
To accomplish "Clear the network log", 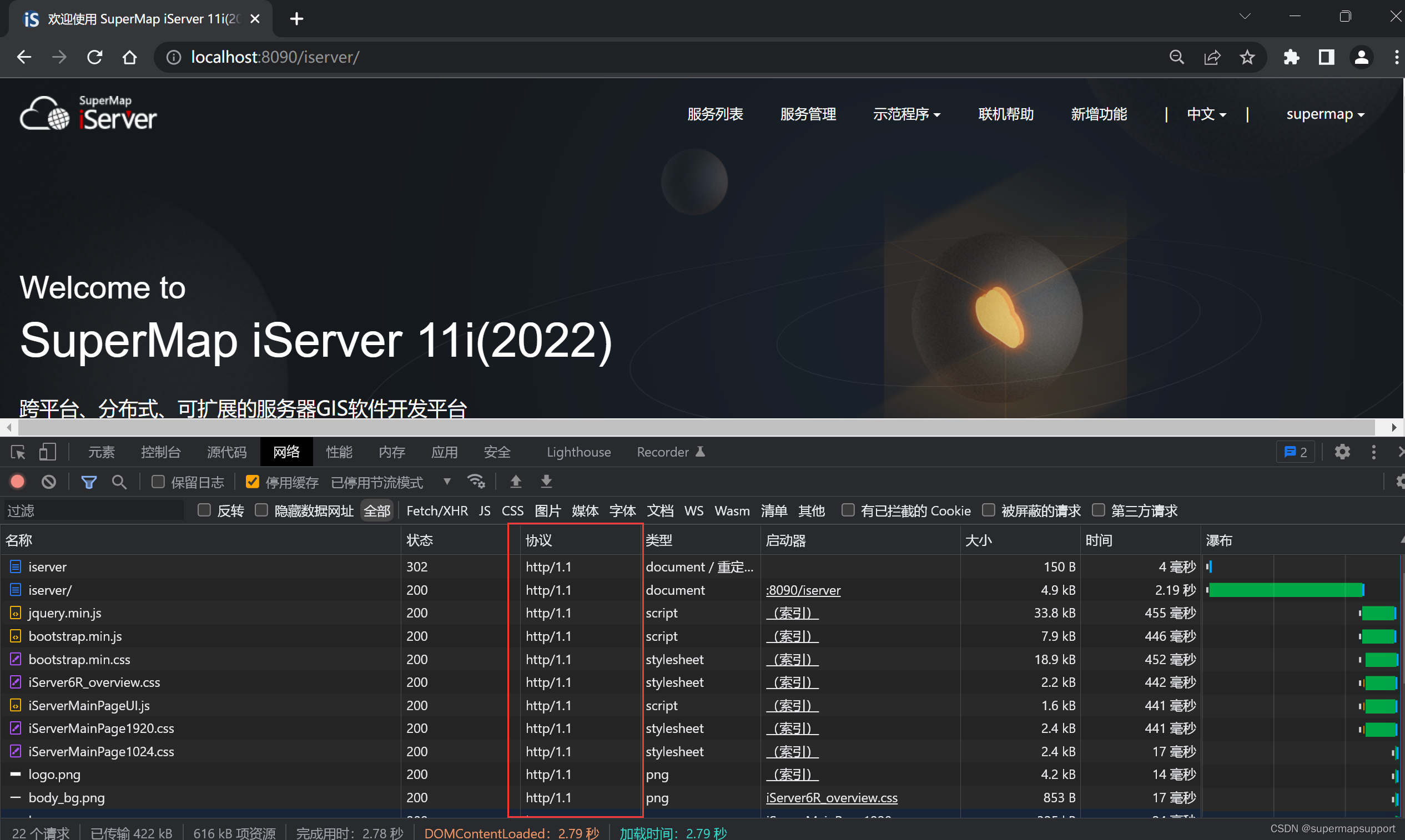I will (x=49, y=482).
